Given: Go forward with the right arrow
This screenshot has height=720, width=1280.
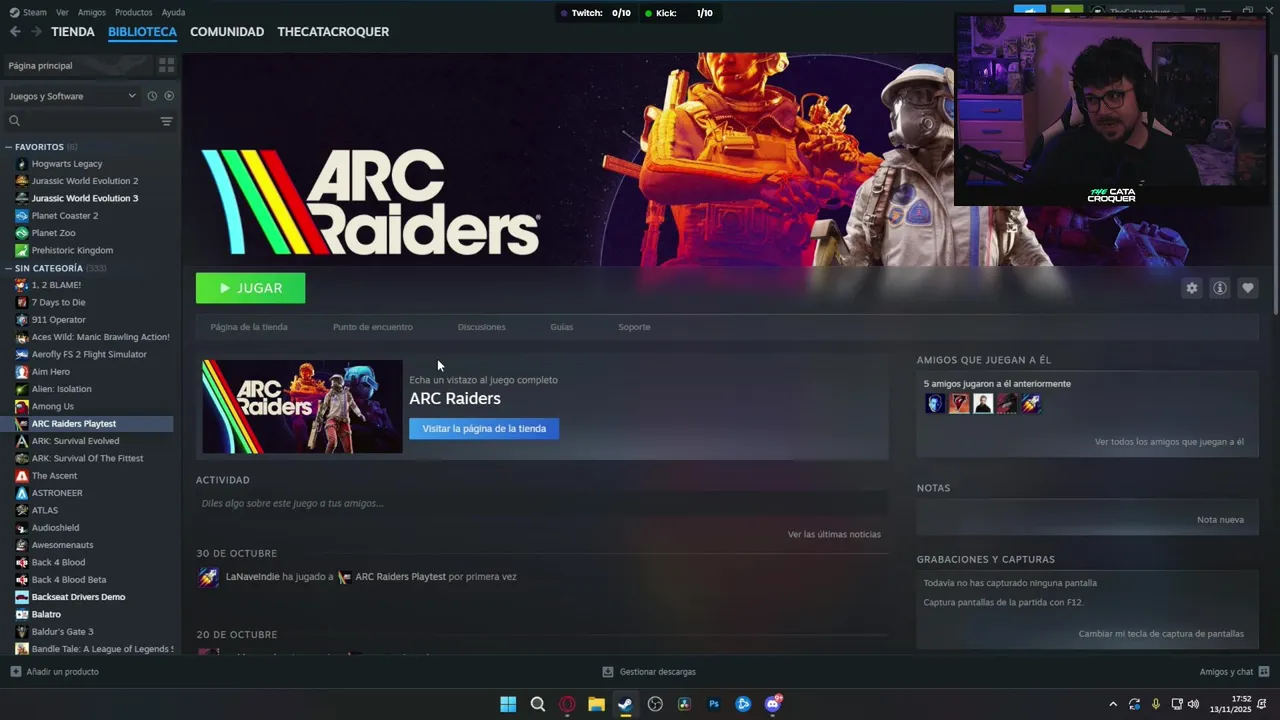Looking at the screenshot, I should pyautogui.click(x=36, y=32).
